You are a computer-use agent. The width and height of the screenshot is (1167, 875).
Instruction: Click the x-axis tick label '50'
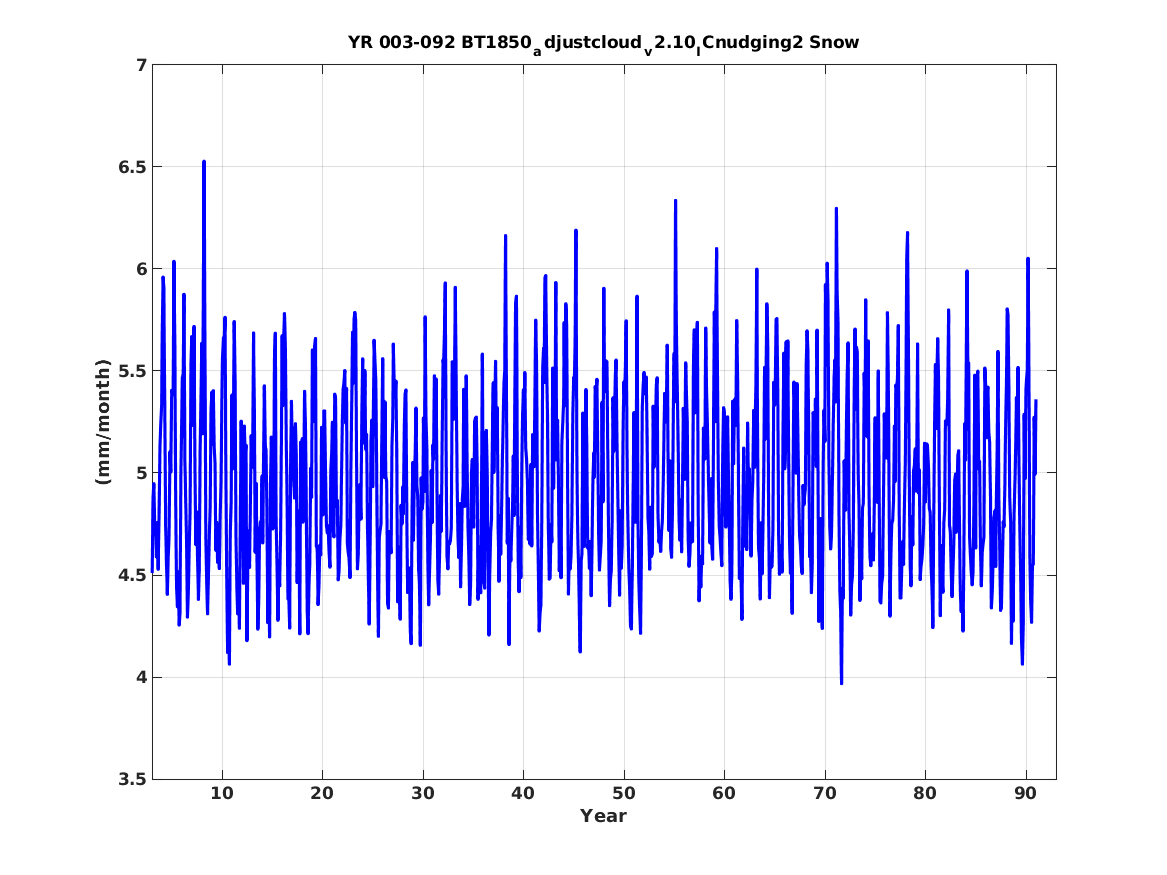[624, 793]
